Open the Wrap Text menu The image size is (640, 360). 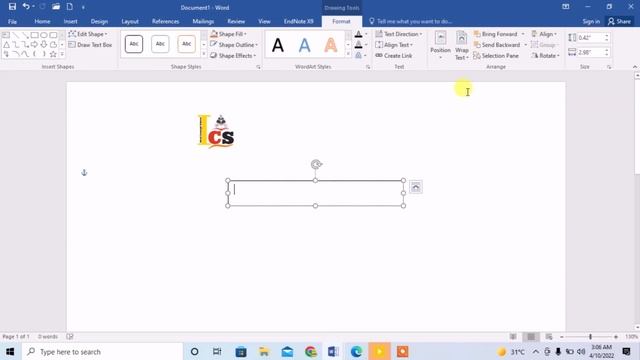click(x=462, y=45)
